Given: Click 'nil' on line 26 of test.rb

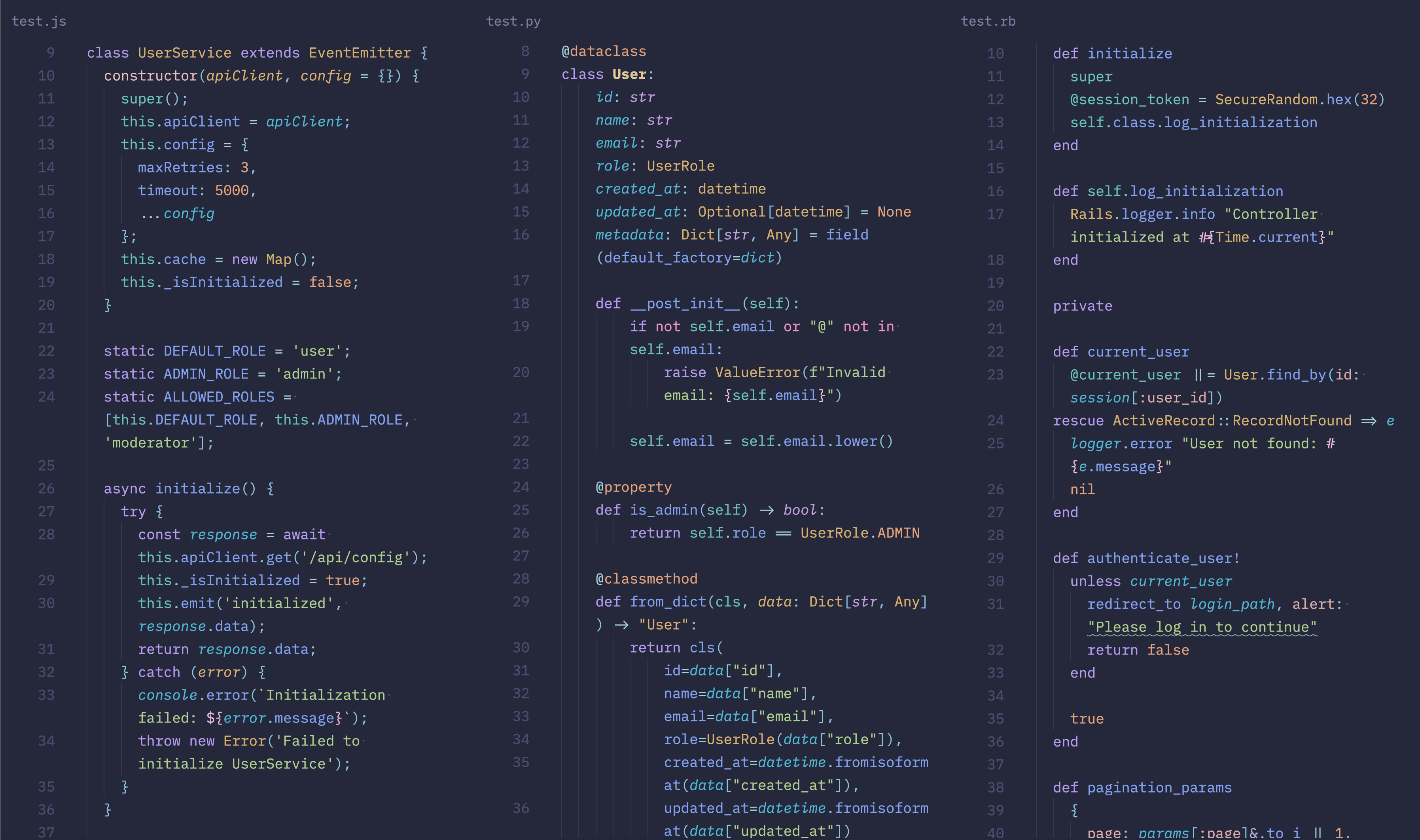Looking at the screenshot, I should pos(1083,489).
